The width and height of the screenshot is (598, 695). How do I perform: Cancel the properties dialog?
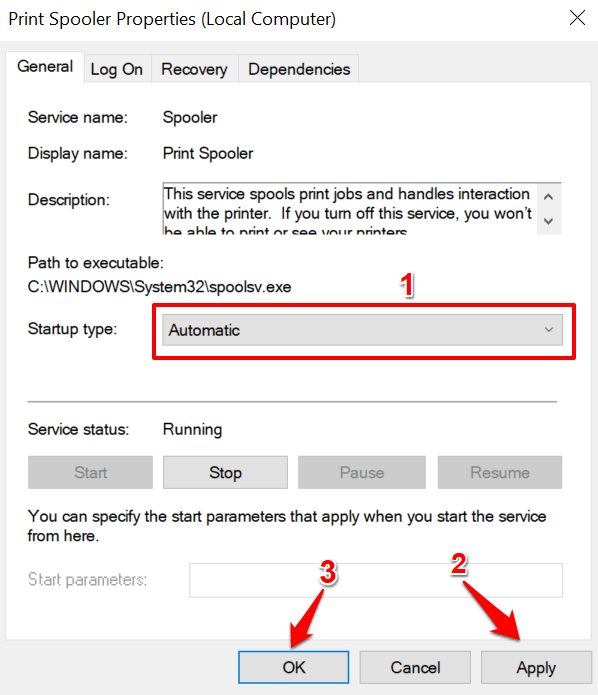(415, 668)
